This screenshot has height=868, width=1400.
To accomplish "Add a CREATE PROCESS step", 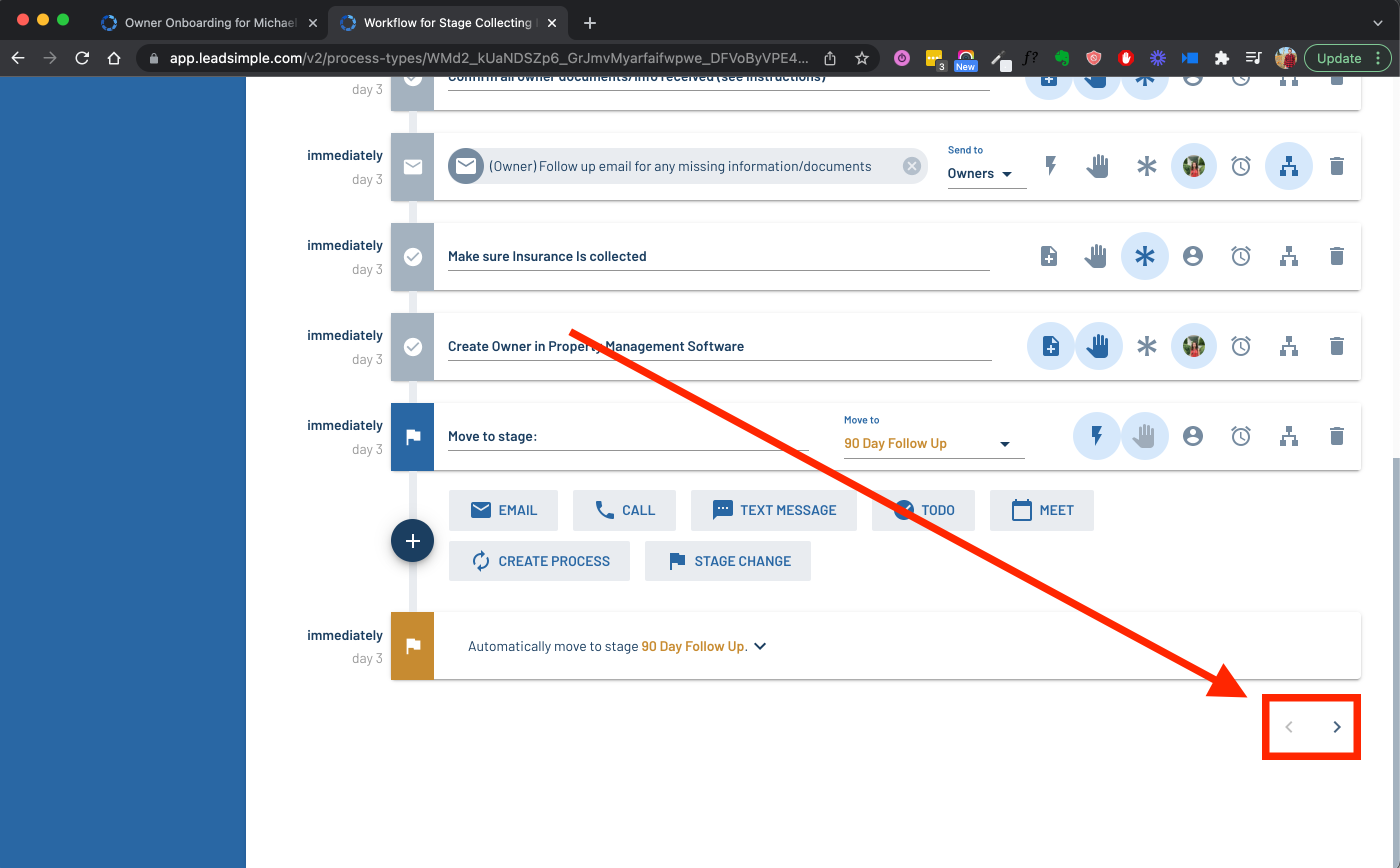I will [x=539, y=561].
